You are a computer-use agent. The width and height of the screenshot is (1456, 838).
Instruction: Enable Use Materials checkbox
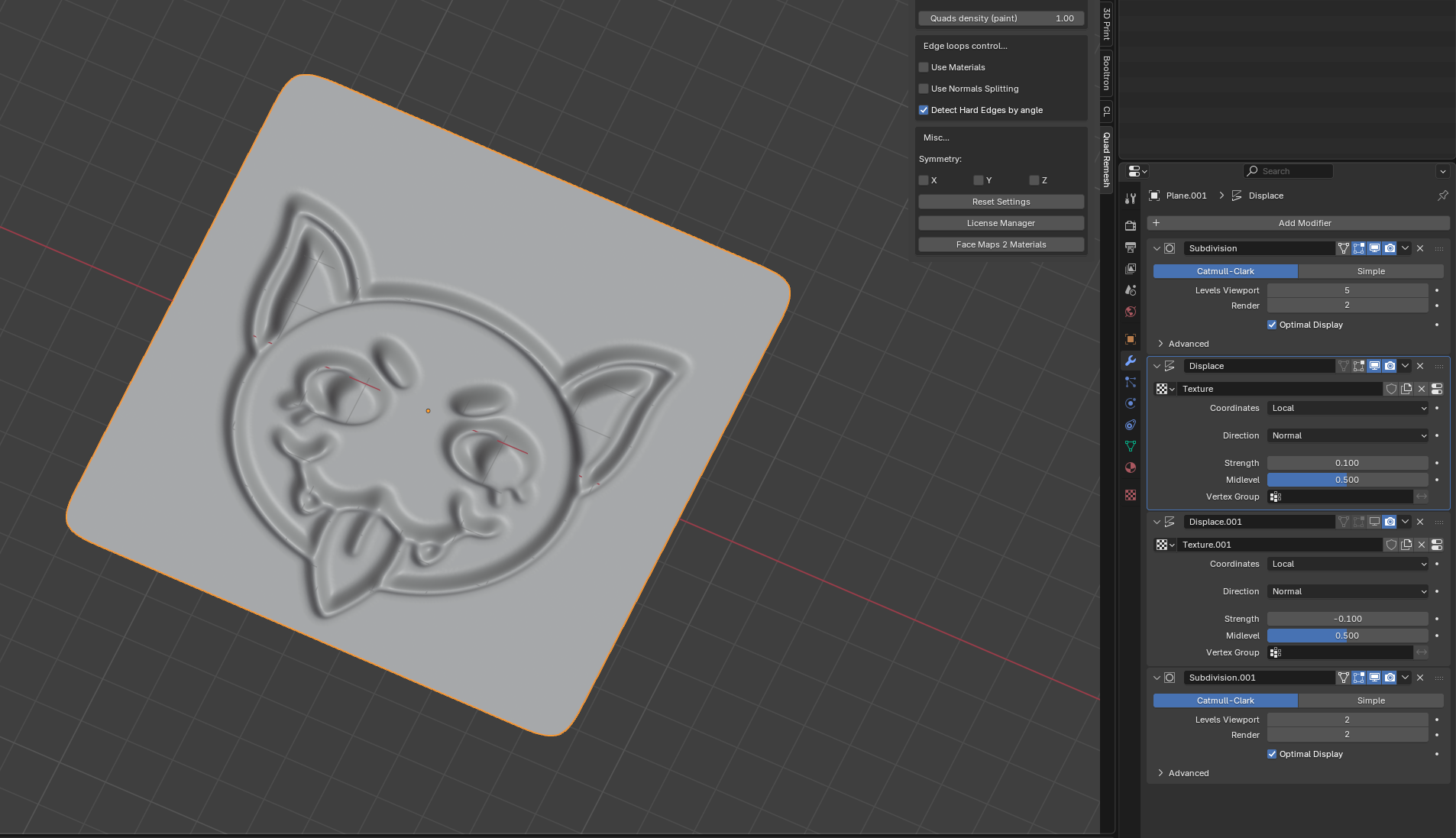(x=924, y=67)
